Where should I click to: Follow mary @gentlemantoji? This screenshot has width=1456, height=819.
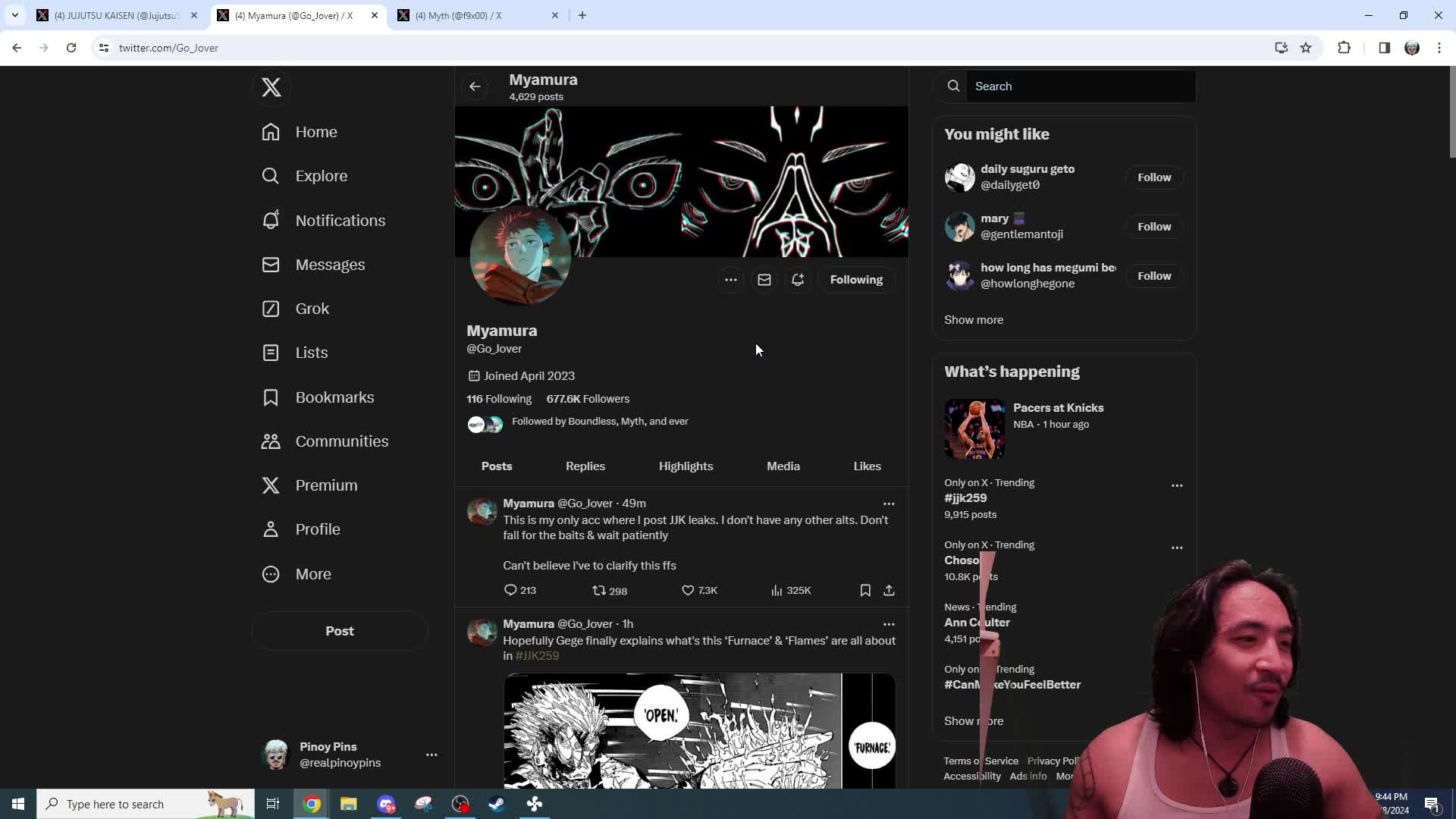1154,227
